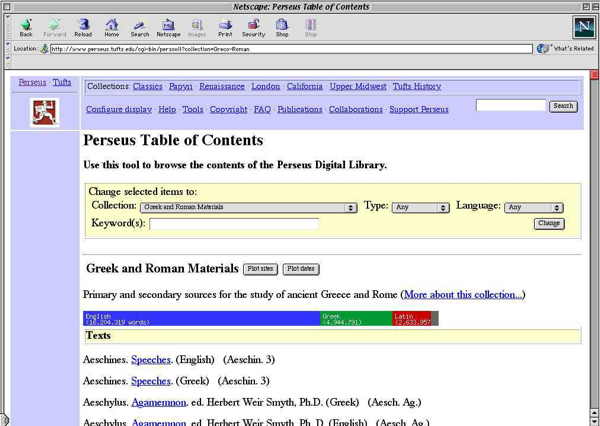
Task: Open Aeschylus Agamemnon (Greek) link
Action: coord(159,403)
